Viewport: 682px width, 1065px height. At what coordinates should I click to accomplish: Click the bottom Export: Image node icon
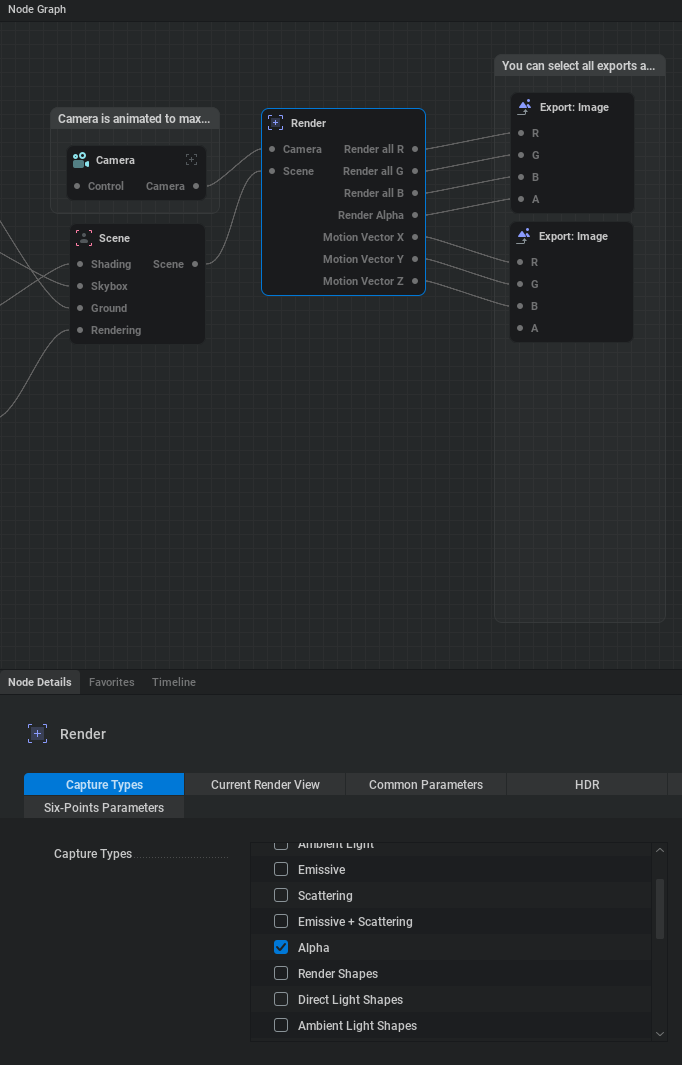click(x=523, y=236)
